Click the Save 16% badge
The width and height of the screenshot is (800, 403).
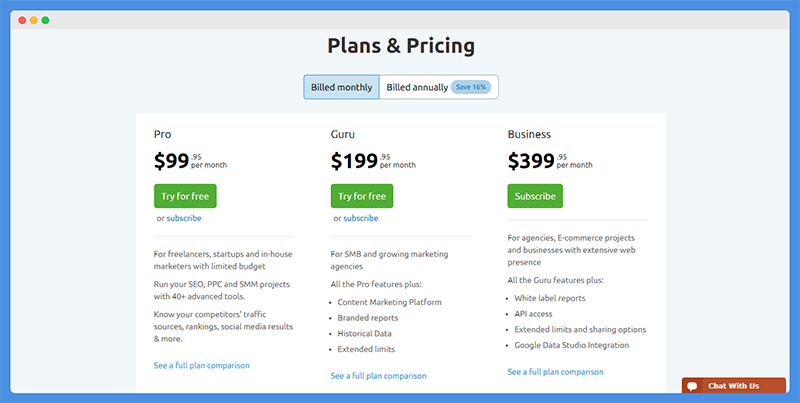470,87
